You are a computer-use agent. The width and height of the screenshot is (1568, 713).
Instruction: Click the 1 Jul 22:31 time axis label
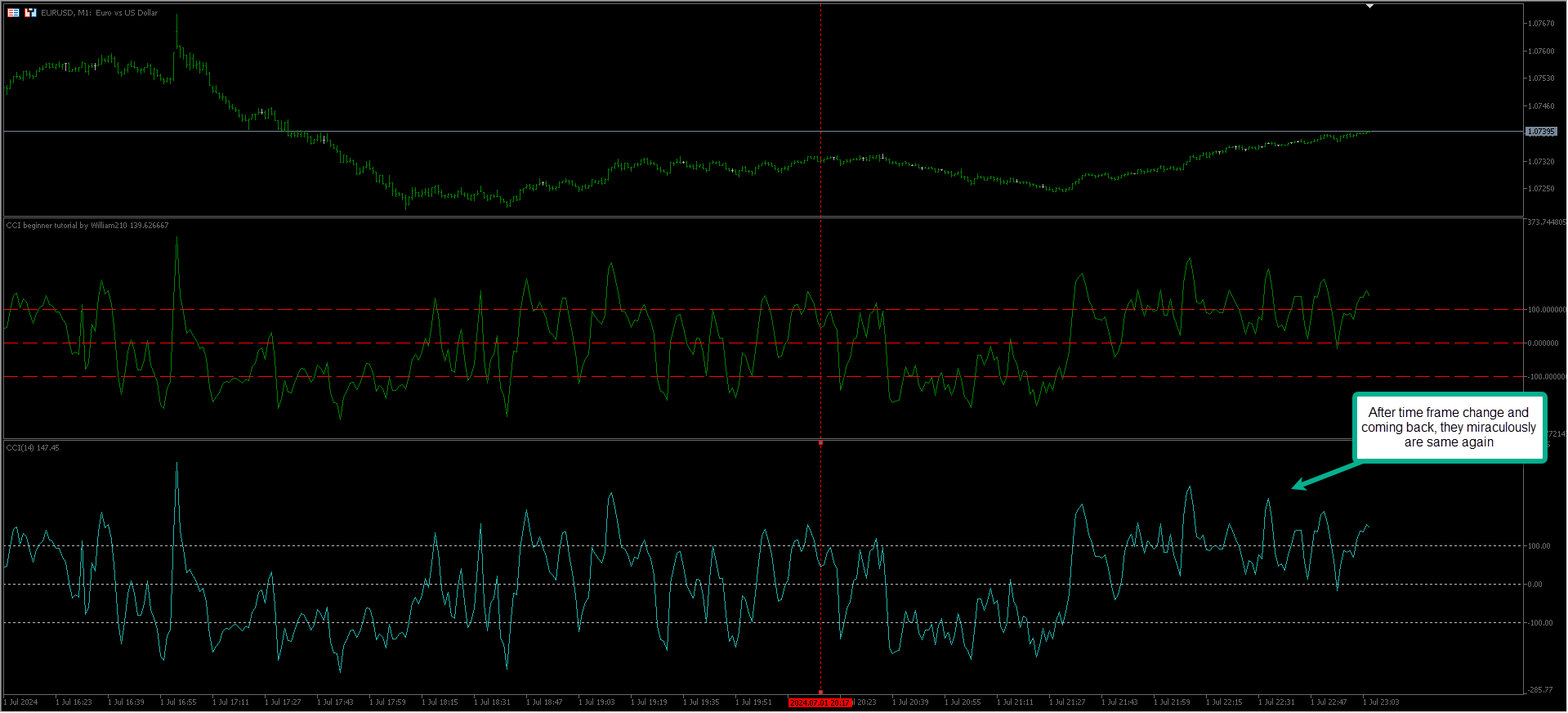point(1276,702)
